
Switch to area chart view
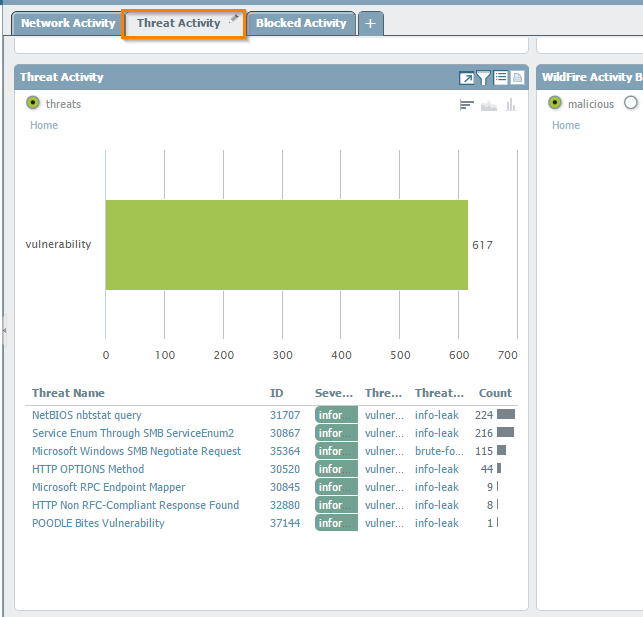click(x=489, y=105)
